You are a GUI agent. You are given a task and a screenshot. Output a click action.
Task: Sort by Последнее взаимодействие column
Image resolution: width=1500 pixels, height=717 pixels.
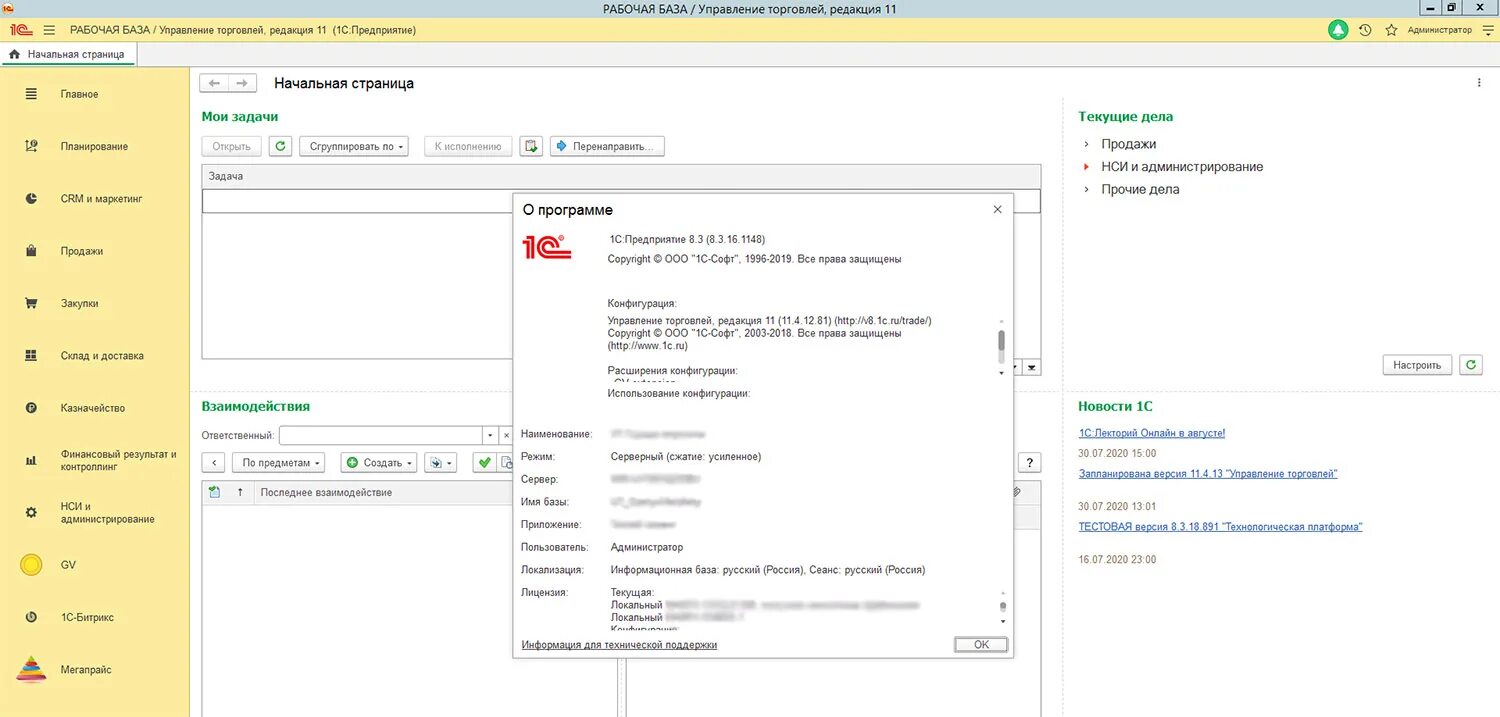(326, 492)
